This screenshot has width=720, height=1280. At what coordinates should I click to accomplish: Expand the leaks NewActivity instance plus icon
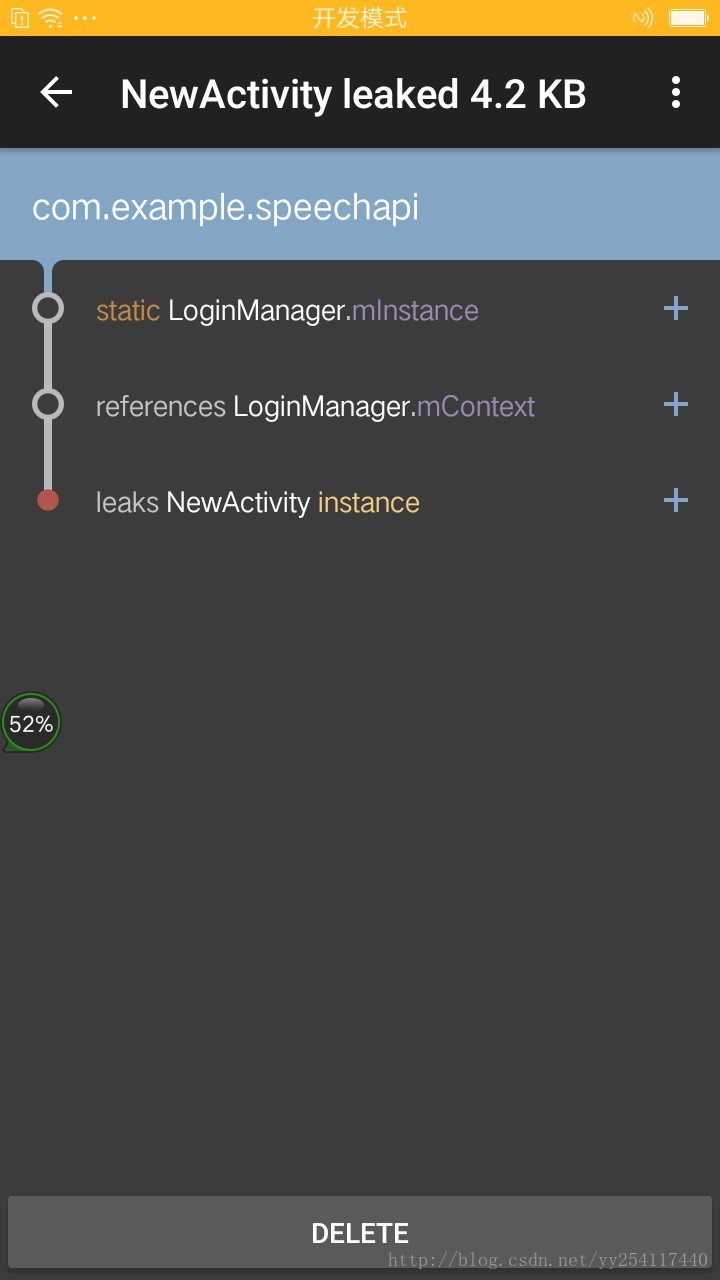[676, 500]
